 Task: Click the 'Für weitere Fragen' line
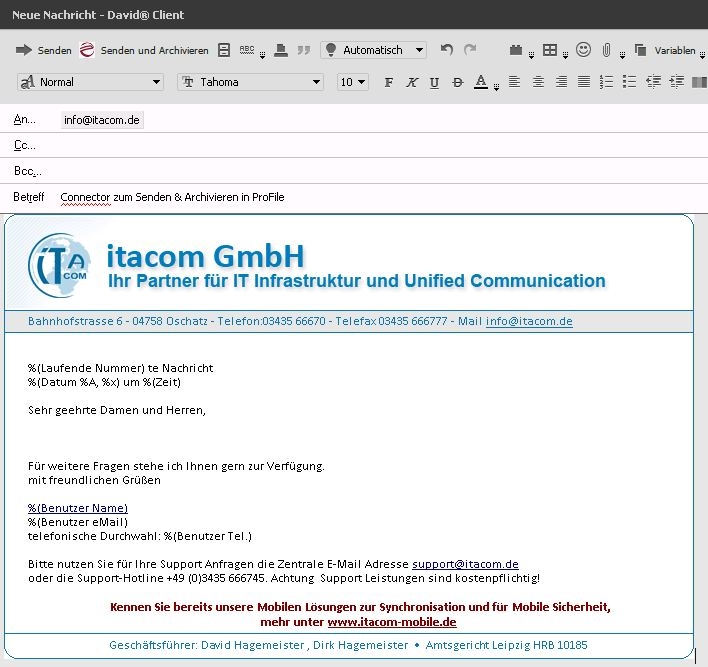176,466
